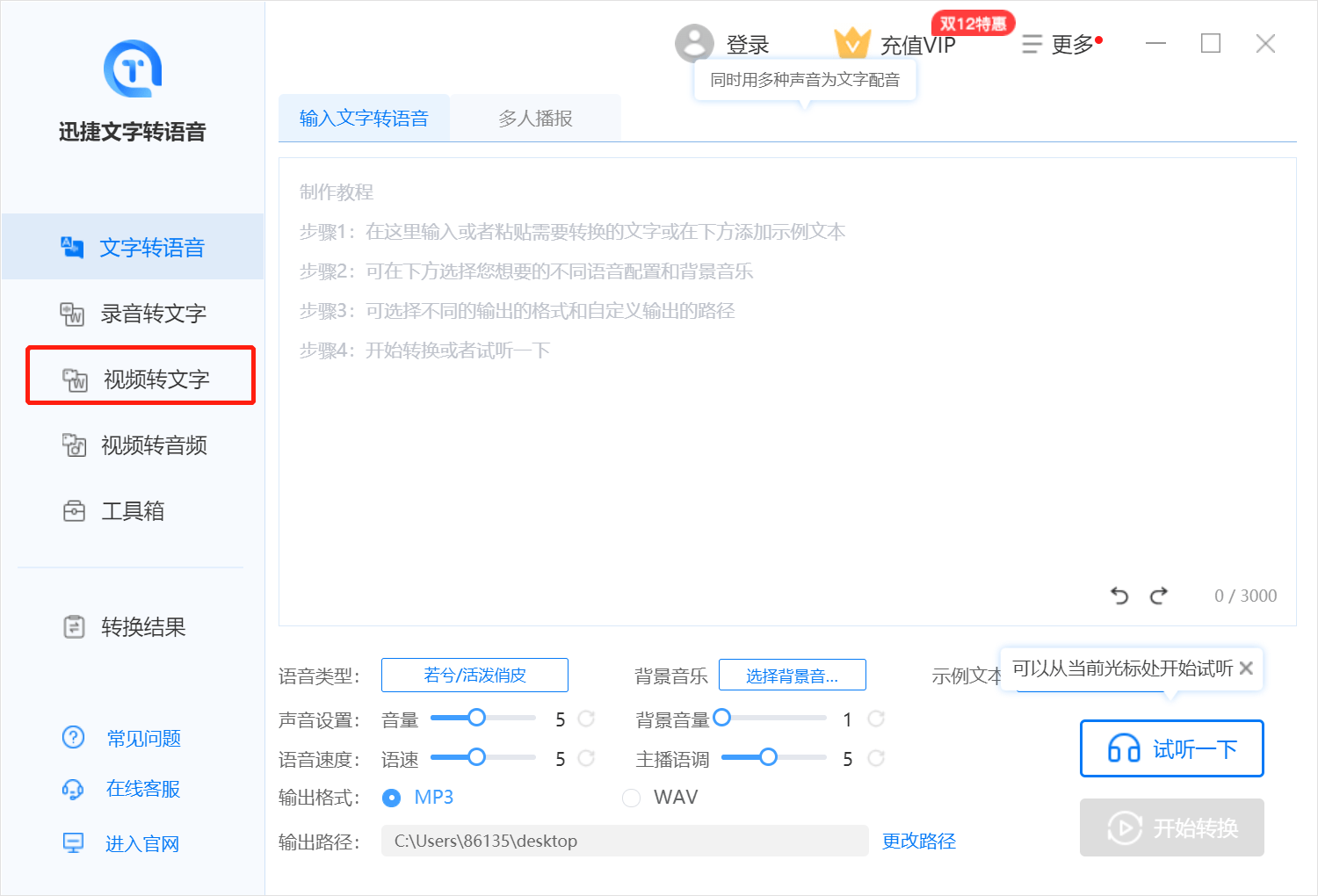1318x896 pixels.
Task: Reset 音量 with its refresh icon
Action: pos(586,719)
